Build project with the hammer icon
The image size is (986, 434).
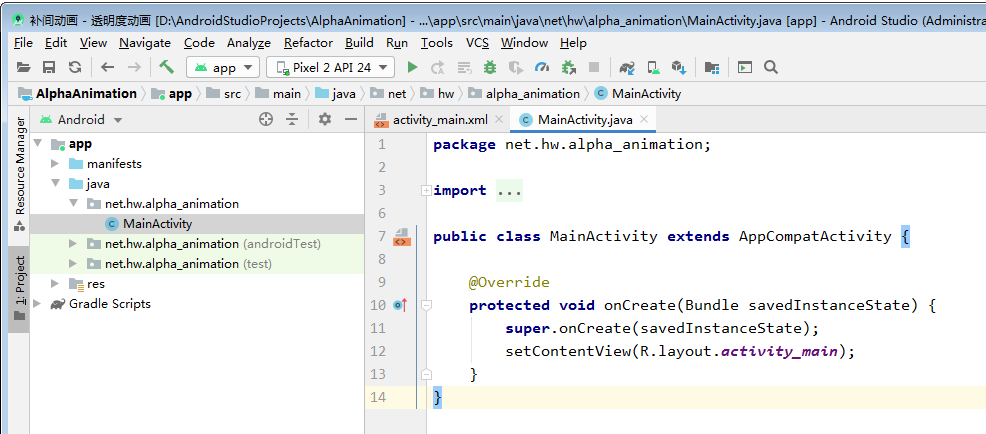(167, 67)
